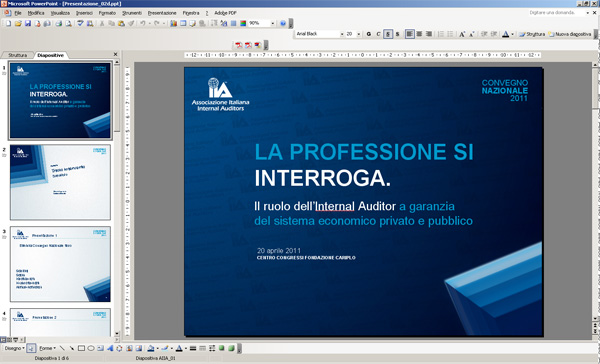This screenshot has width=600, height=364.
Task: Click the Print icon in toolbar
Action: pos(59,23)
